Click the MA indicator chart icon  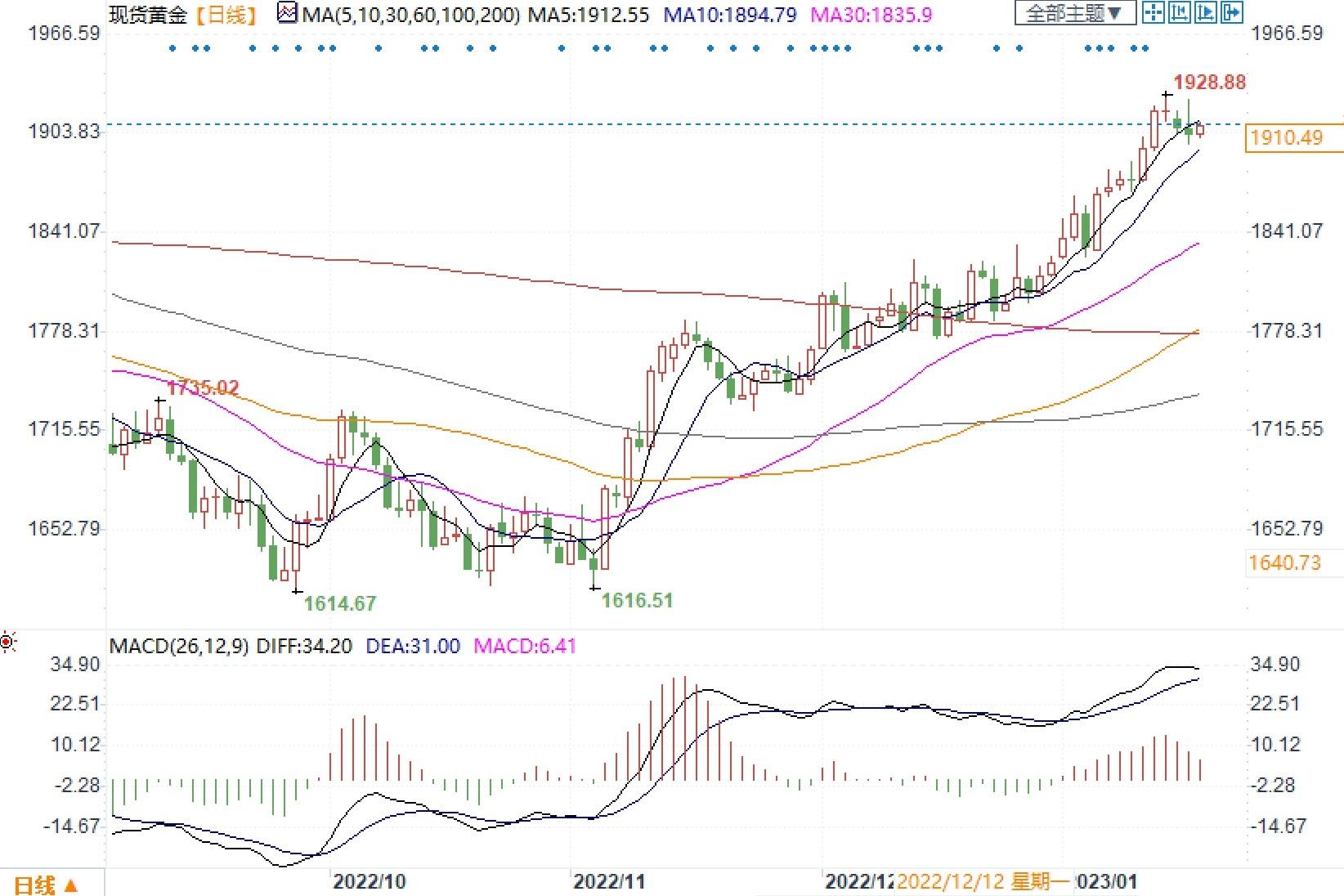[x=287, y=14]
